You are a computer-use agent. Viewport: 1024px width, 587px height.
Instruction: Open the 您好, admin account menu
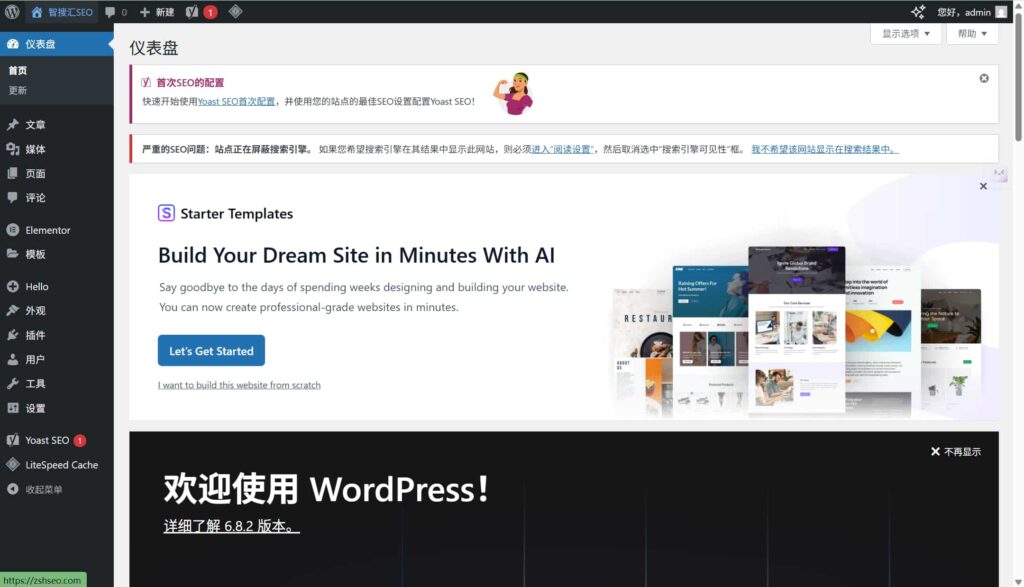coord(972,12)
